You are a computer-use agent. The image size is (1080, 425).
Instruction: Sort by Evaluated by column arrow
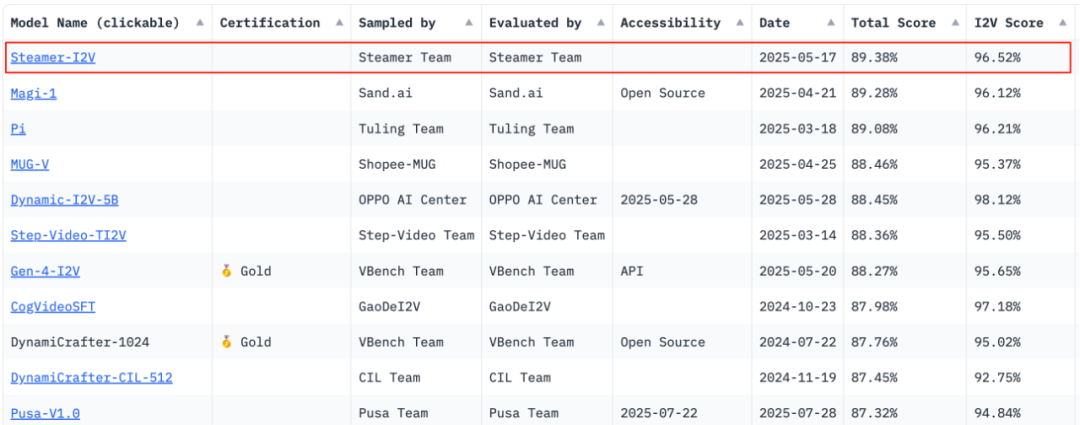(600, 22)
